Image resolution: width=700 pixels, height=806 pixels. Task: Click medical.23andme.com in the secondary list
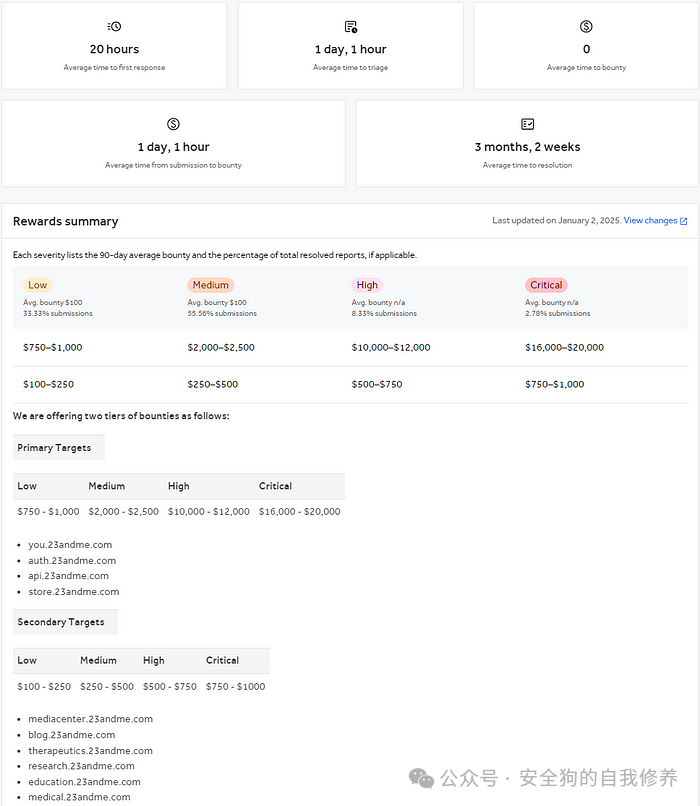click(79, 797)
